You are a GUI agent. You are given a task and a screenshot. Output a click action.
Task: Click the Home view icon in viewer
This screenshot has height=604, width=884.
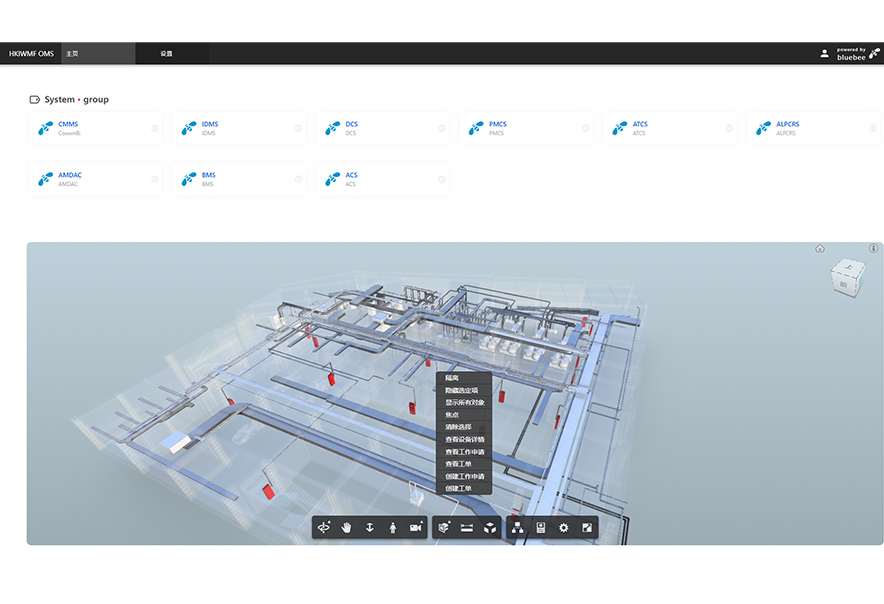pyautogui.click(x=820, y=249)
